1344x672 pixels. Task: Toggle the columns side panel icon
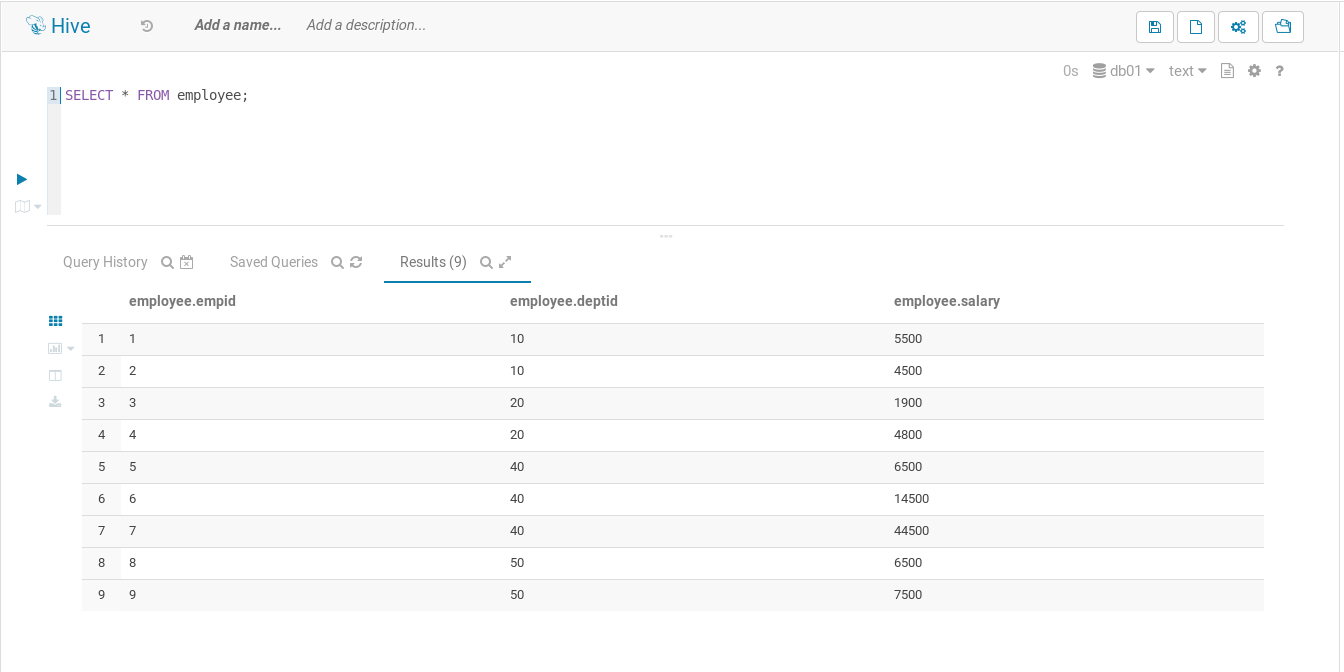click(x=56, y=375)
